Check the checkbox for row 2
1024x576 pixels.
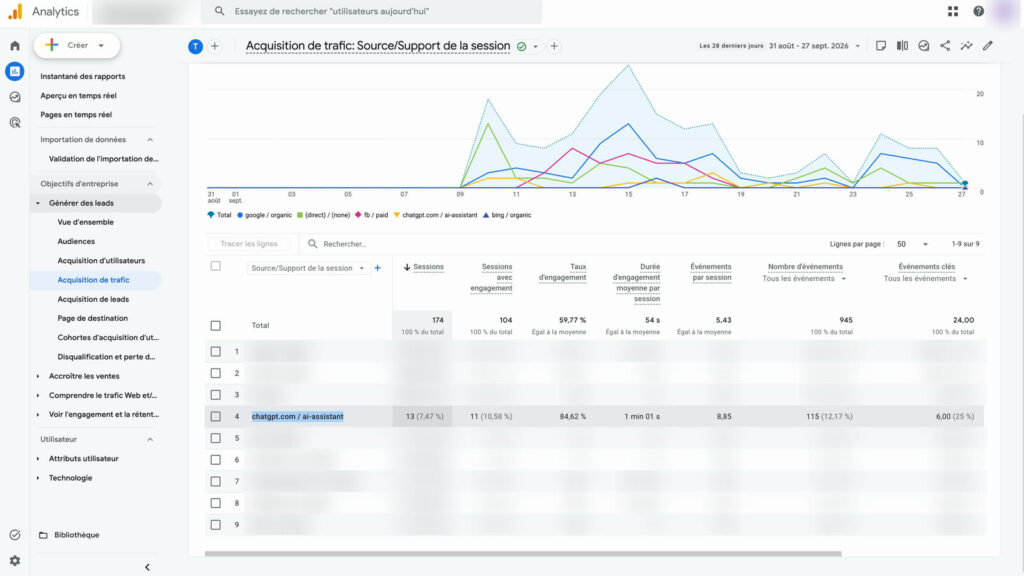216,373
